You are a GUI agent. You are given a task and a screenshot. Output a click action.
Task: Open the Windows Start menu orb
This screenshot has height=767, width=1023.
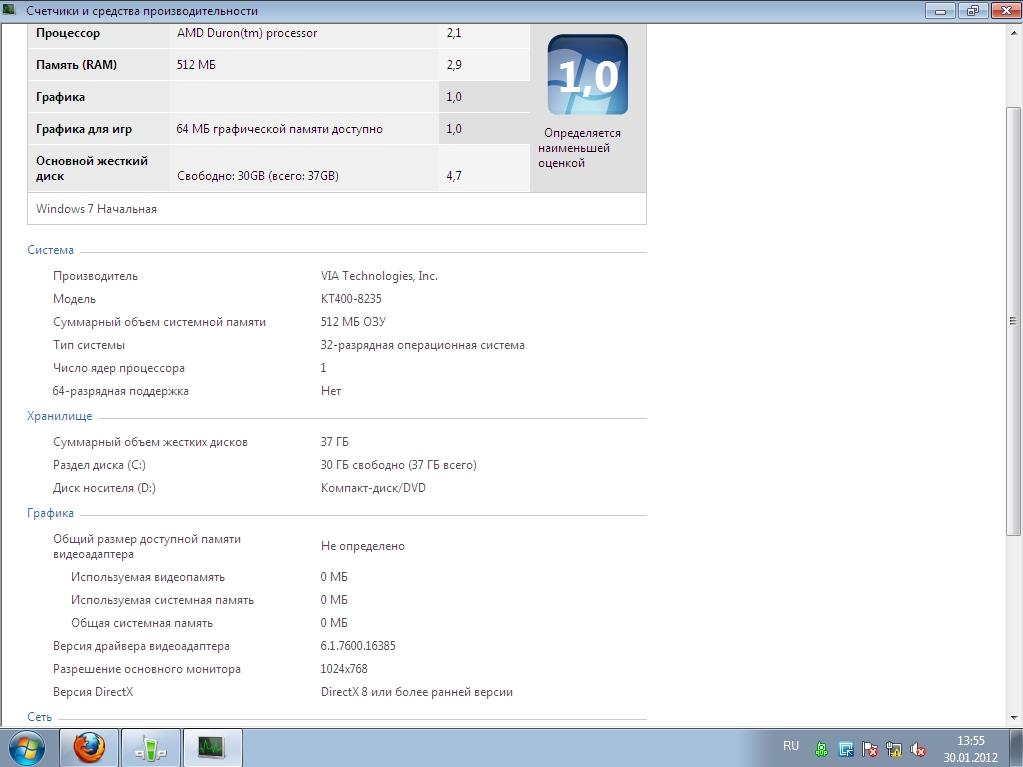[27, 747]
